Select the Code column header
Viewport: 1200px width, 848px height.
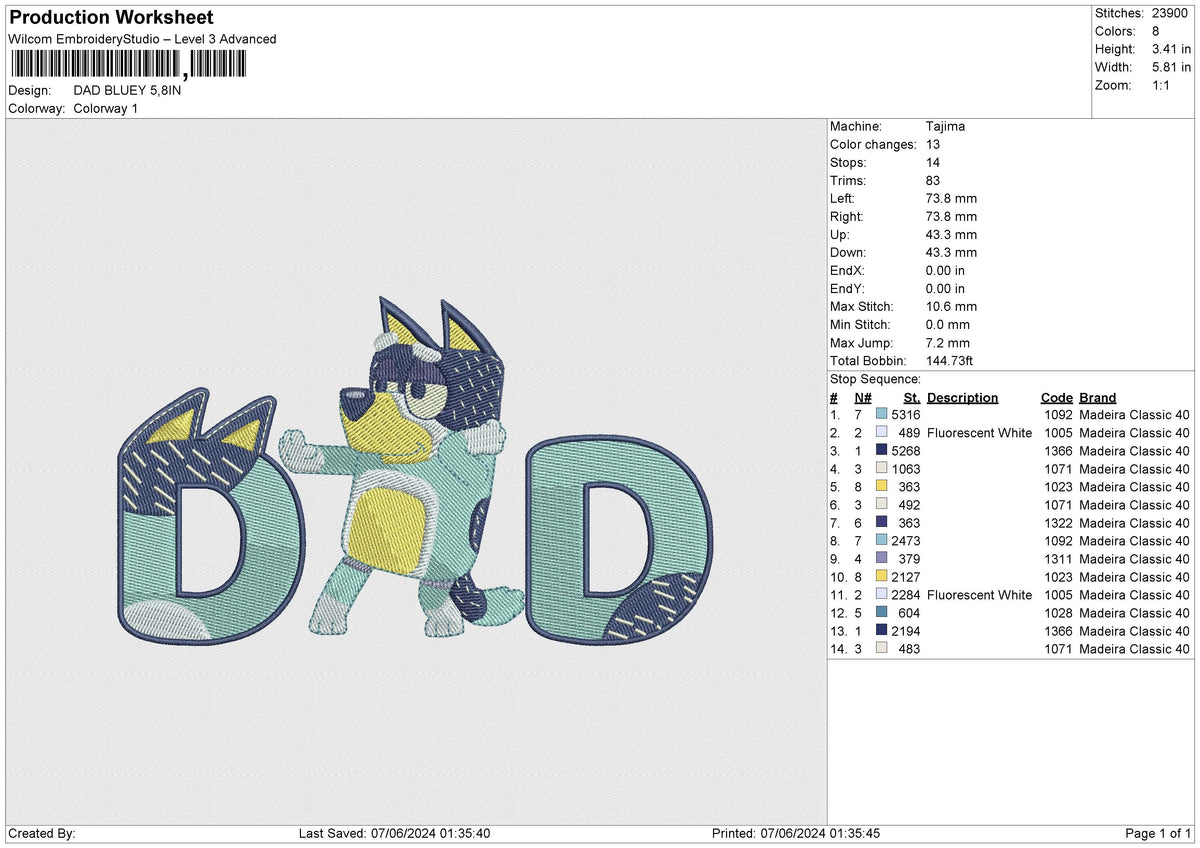[1056, 398]
